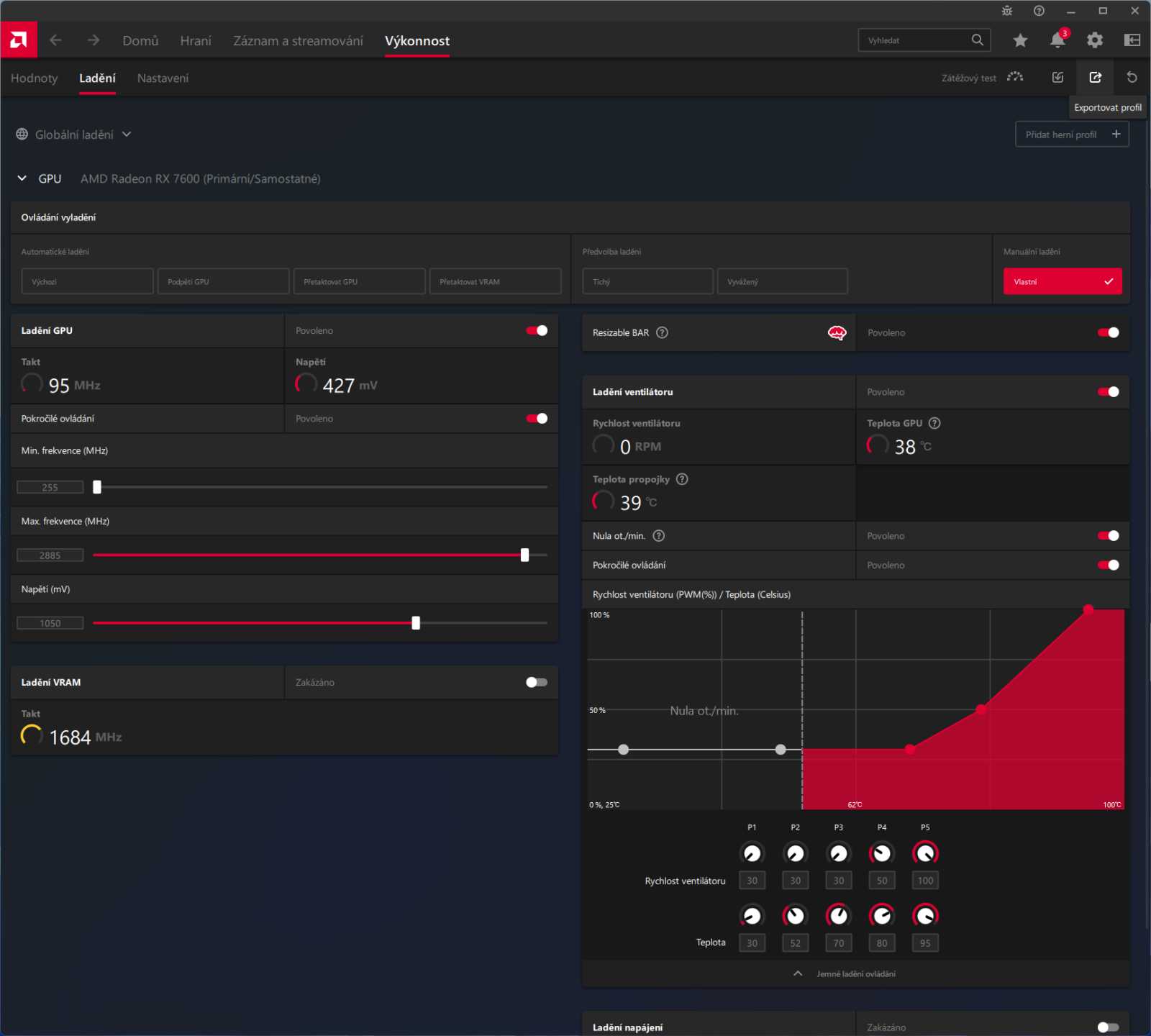Click the Napětí value field 1050

pos(50,623)
